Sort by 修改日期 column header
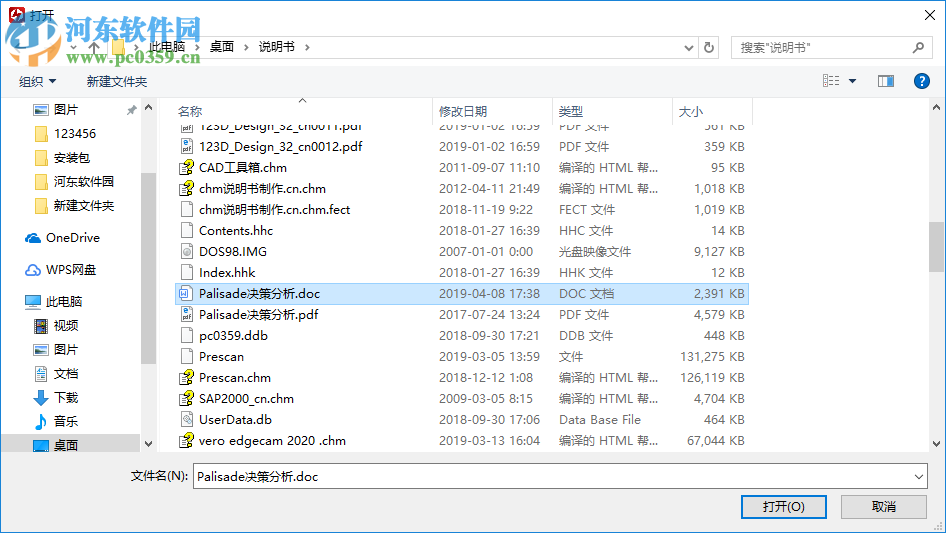Screen dimensions: 946x533 pyautogui.click(x=463, y=111)
